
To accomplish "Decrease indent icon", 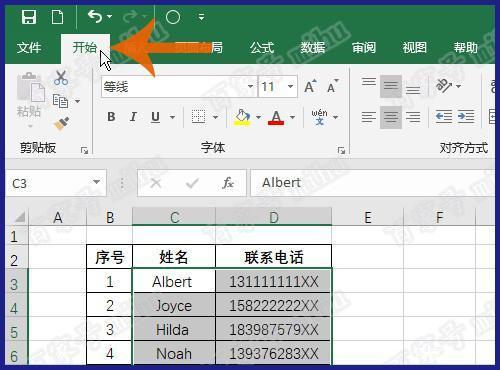I will click(444, 117).
